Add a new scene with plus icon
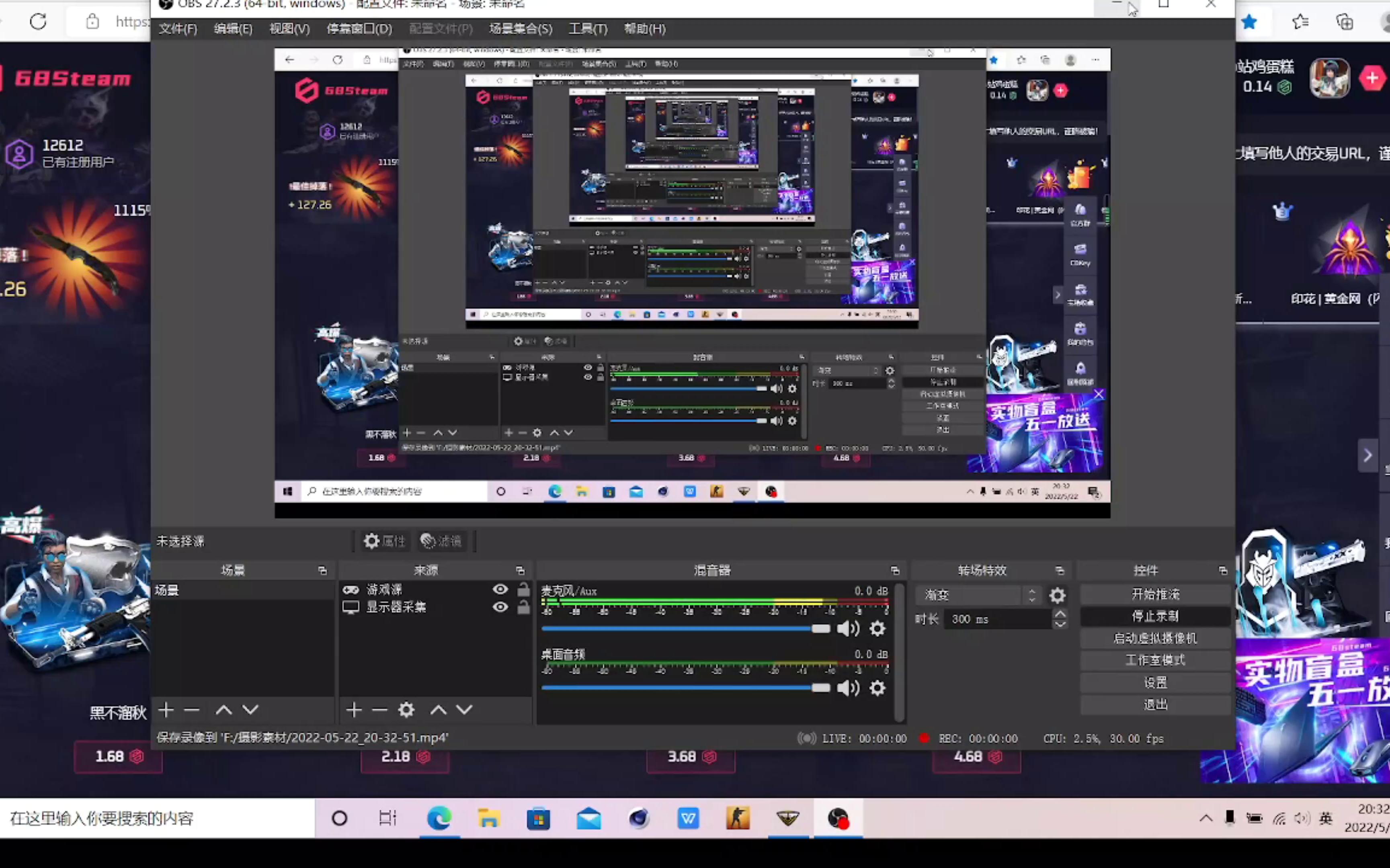1390x868 pixels. pyautogui.click(x=166, y=710)
